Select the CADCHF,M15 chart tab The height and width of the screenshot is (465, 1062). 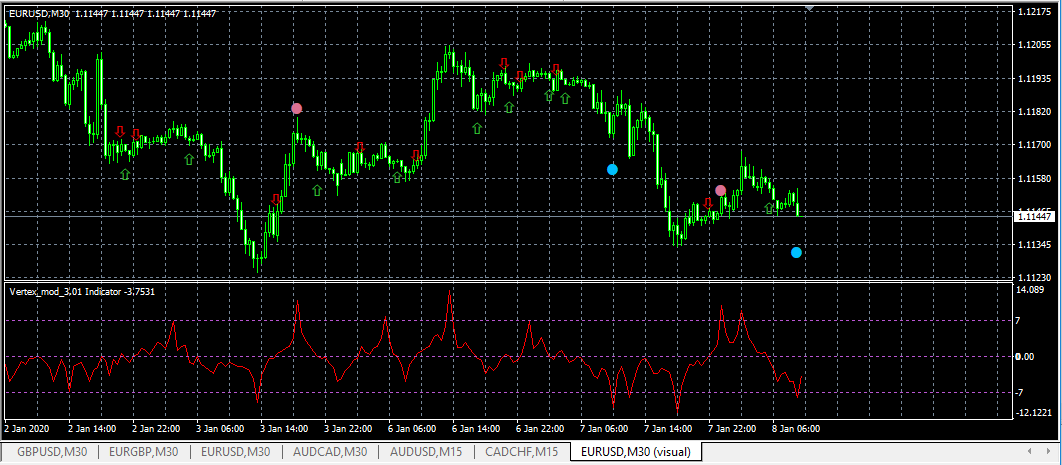pyautogui.click(x=519, y=452)
